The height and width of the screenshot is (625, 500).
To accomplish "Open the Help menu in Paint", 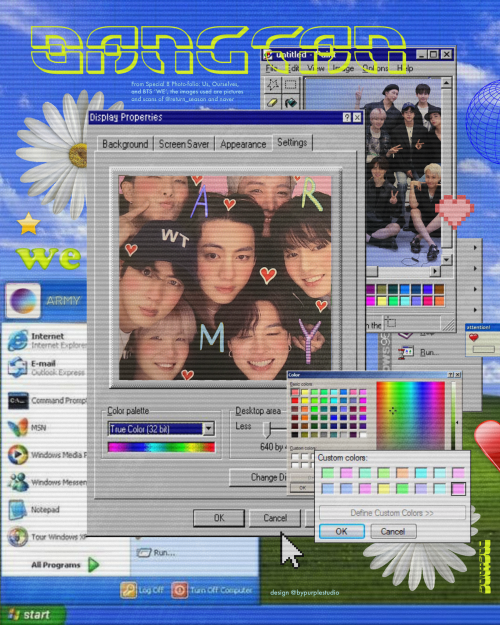I will (405, 69).
